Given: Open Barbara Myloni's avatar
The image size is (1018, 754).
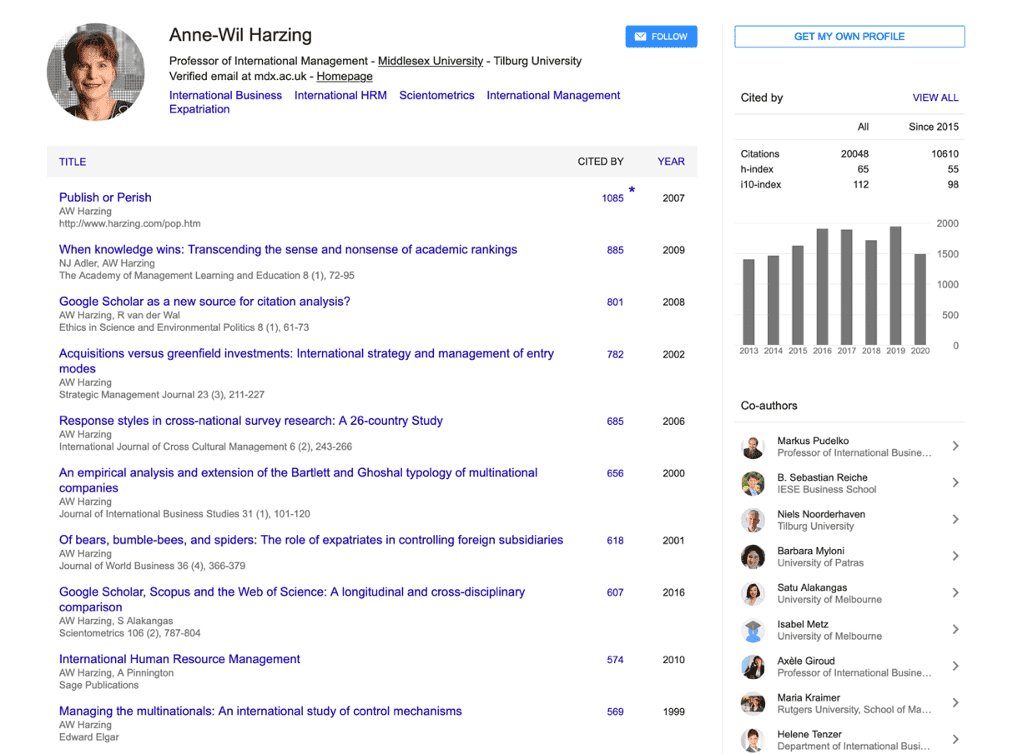Looking at the screenshot, I should pyautogui.click(x=753, y=557).
